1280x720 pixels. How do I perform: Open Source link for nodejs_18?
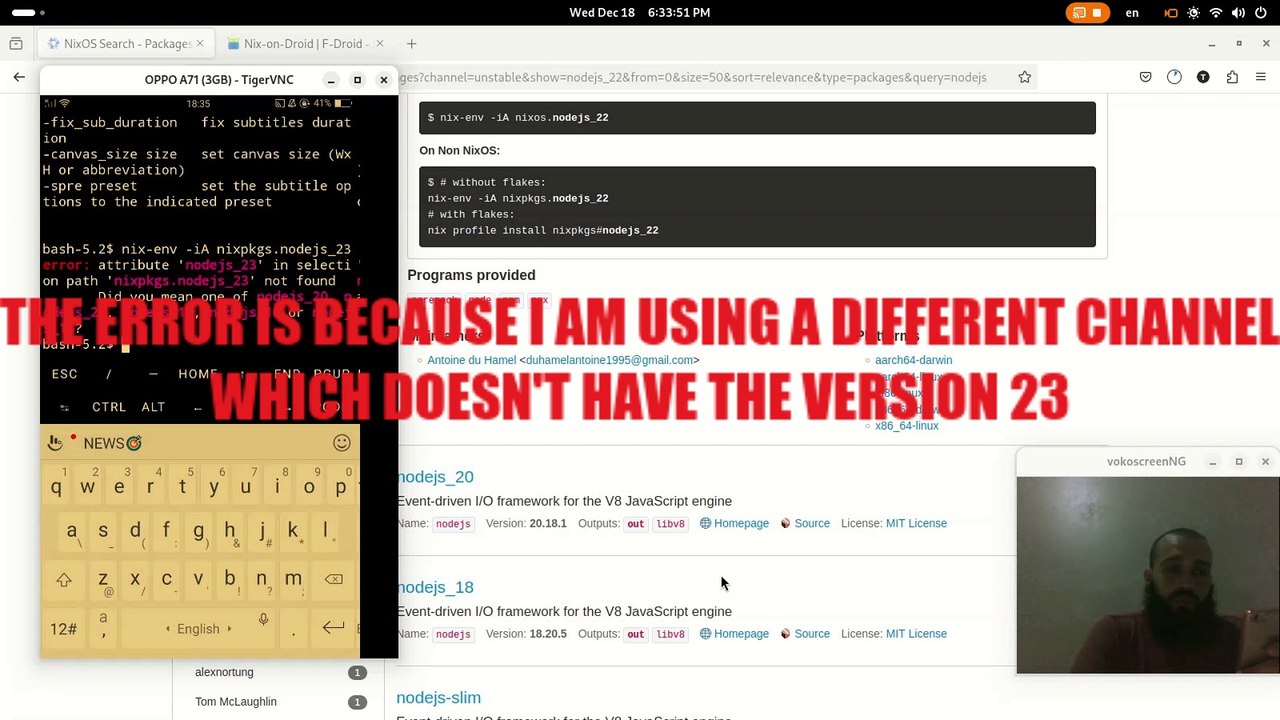805,633
